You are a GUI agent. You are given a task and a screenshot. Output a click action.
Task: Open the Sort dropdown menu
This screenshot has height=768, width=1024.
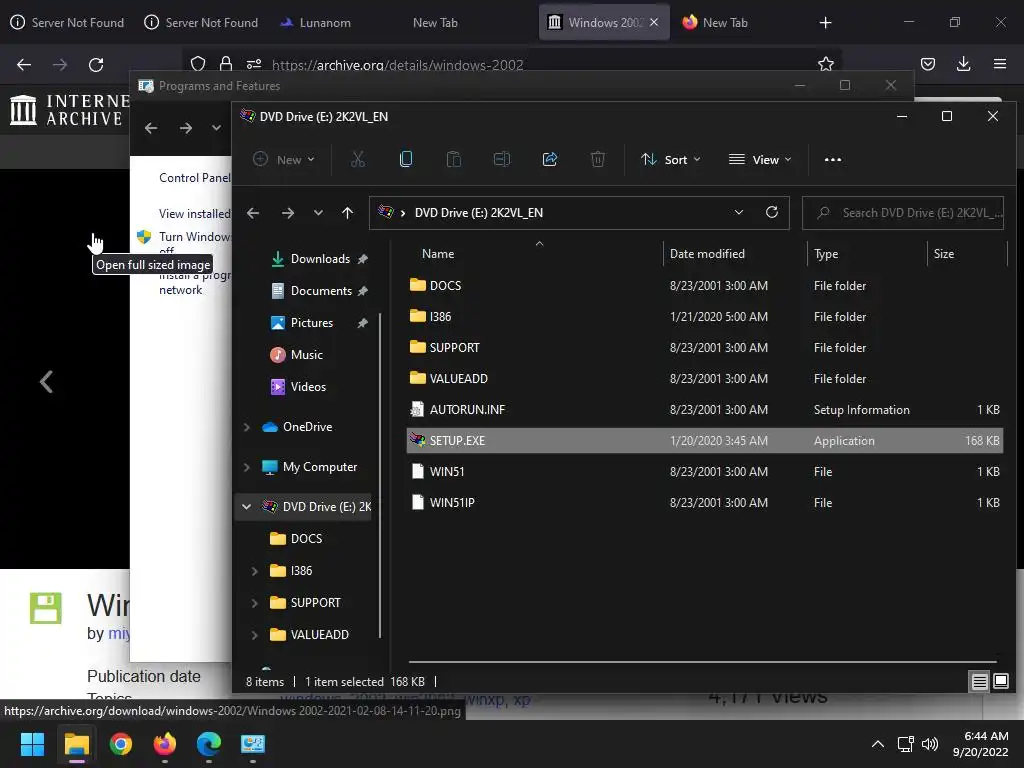(671, 159)
